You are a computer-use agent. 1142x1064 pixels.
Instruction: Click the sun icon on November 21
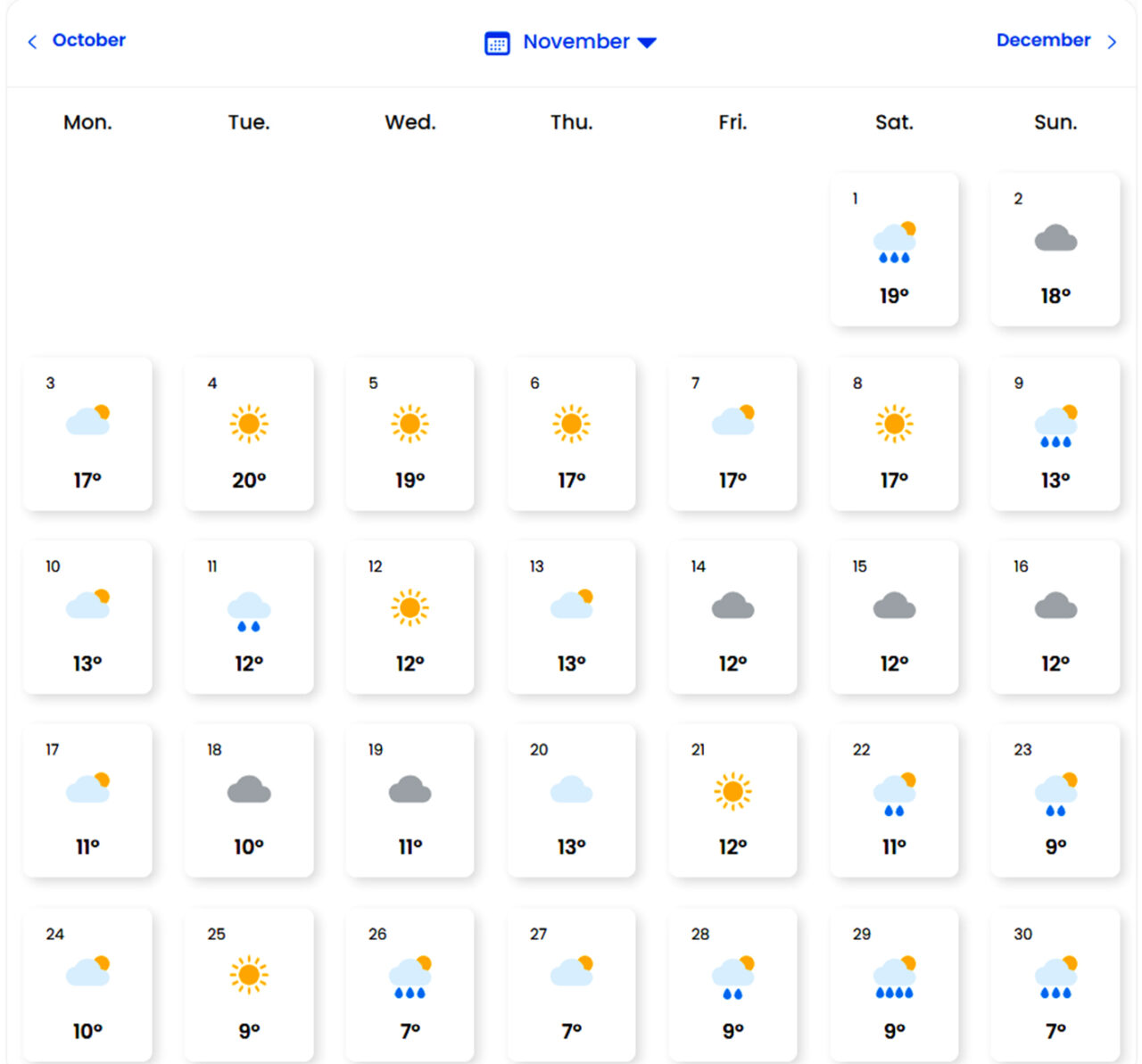click(732, 791)
